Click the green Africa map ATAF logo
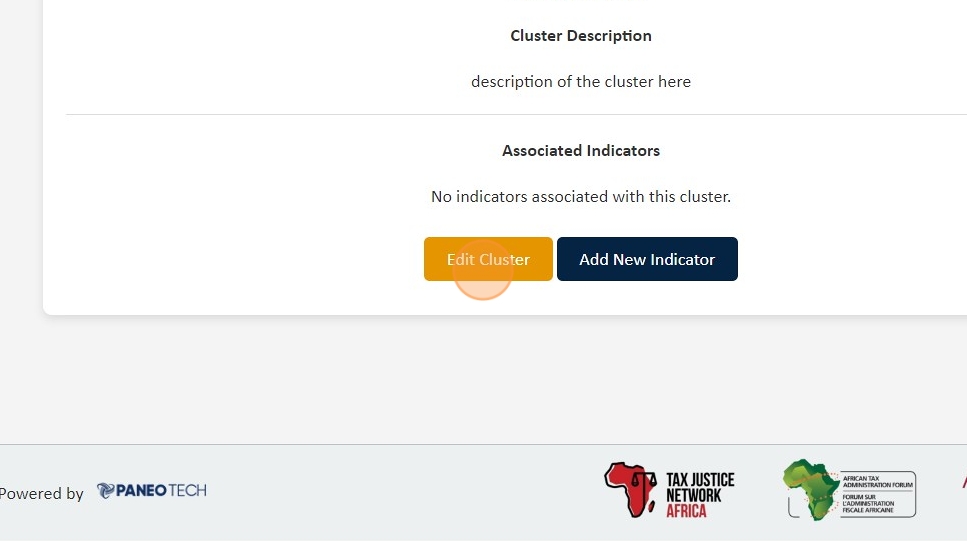The width and height of the screenshot is (967, 541). click(x=810, y=489)
